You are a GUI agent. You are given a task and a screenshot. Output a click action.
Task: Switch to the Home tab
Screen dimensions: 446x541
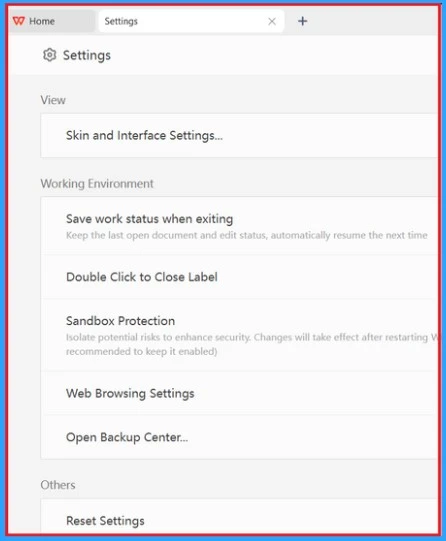click(x=51, y=21)
